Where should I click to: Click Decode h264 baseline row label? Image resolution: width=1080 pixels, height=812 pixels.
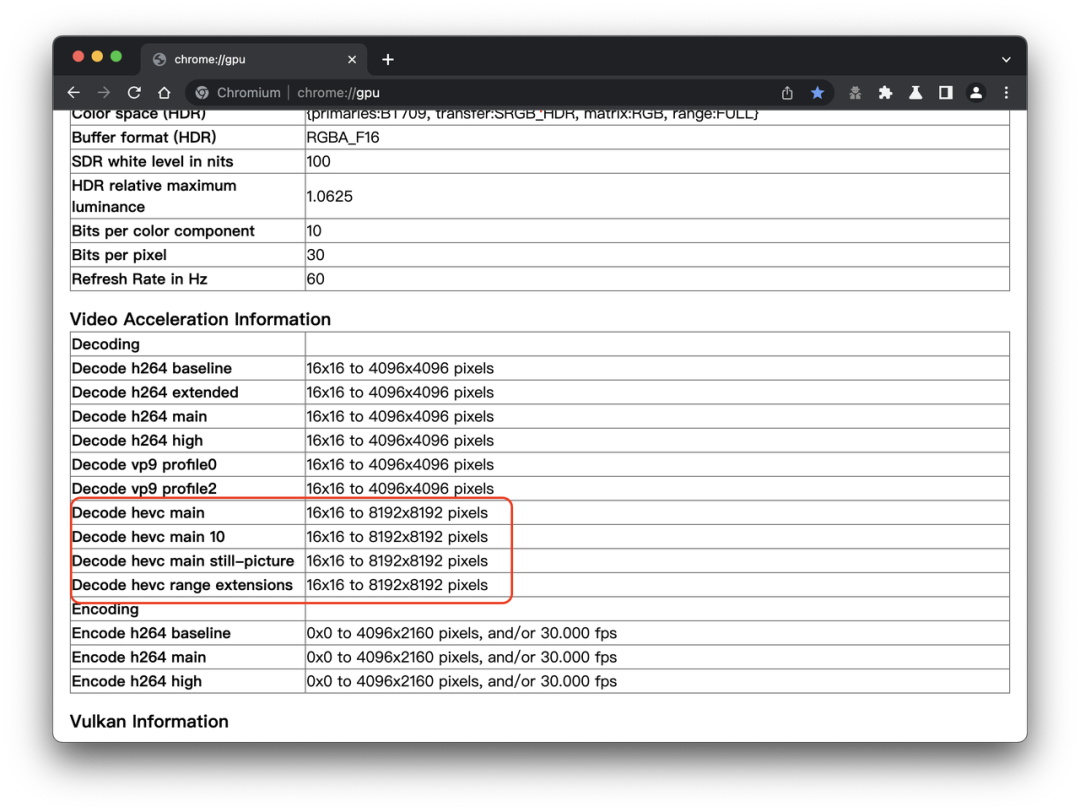click(x=152, y=368)
